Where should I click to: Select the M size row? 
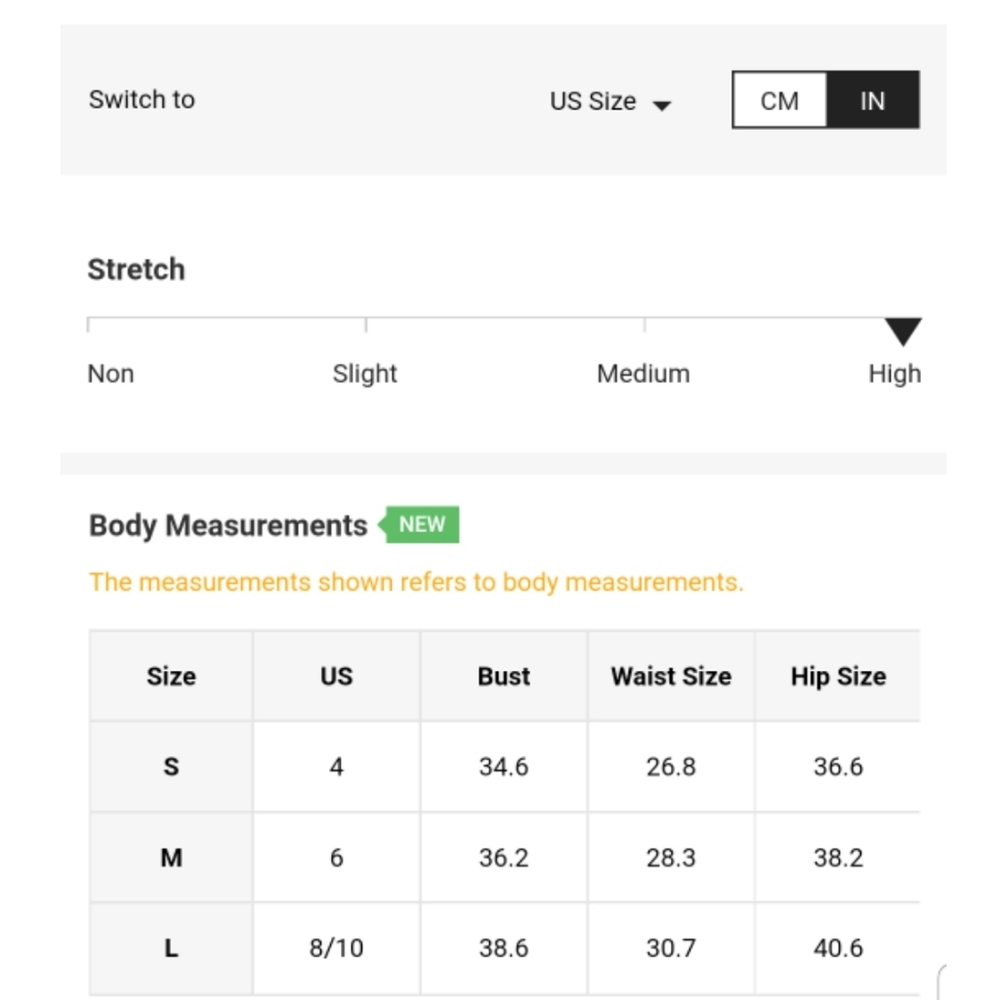(x=504, y=857)
